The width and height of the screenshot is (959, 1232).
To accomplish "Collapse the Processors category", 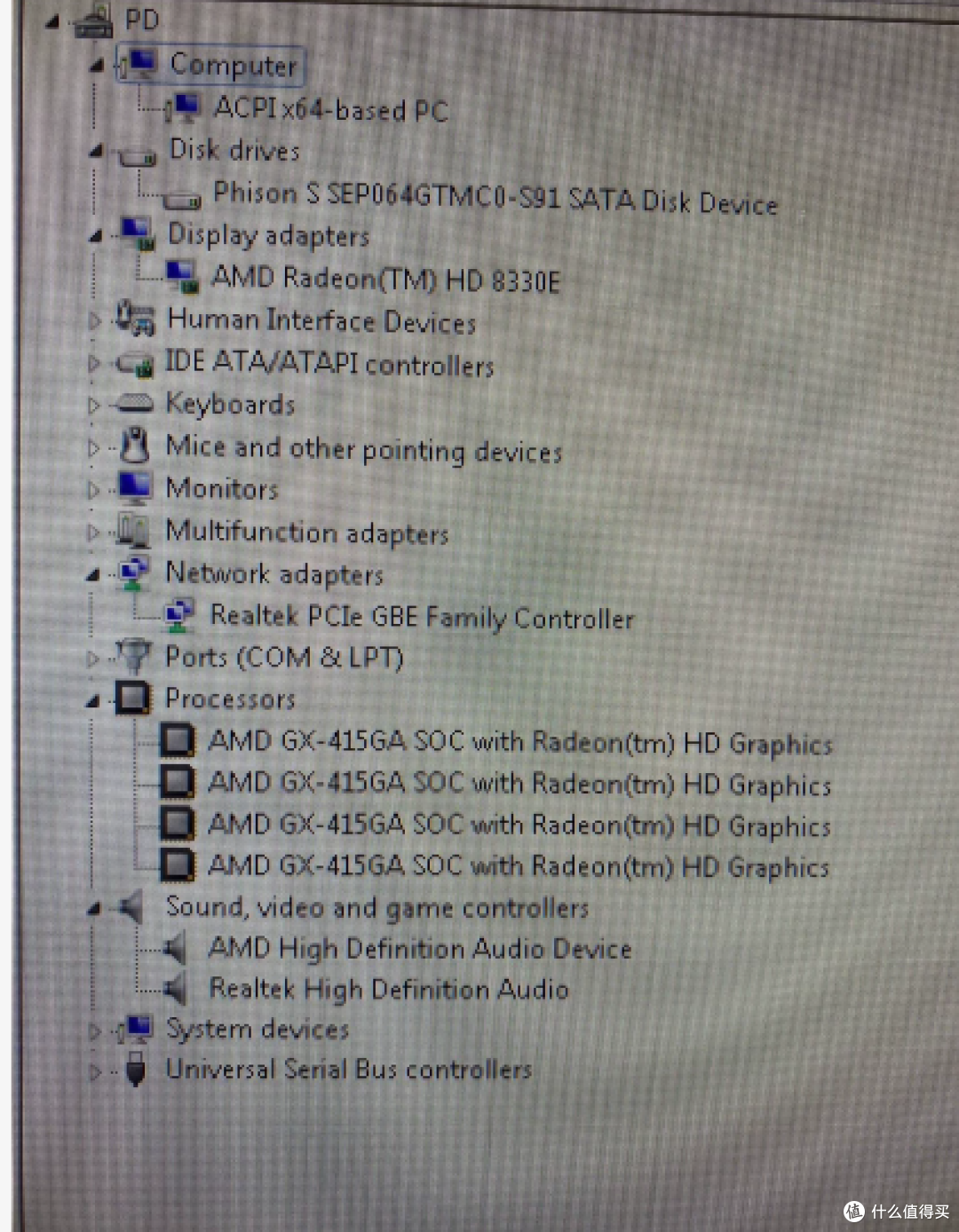I will [x=92, y=701].
